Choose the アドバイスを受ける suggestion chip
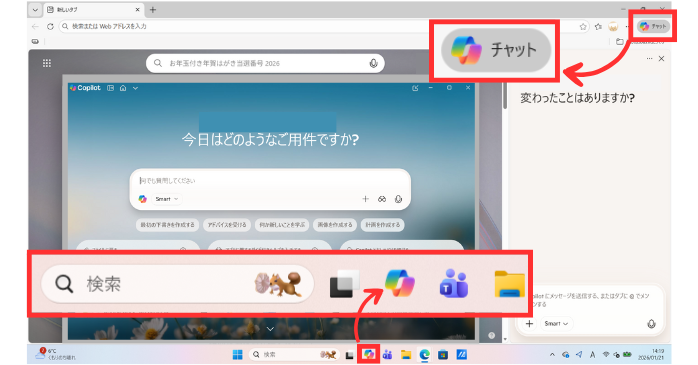This screenshot has height=365, width=698. 227,225
